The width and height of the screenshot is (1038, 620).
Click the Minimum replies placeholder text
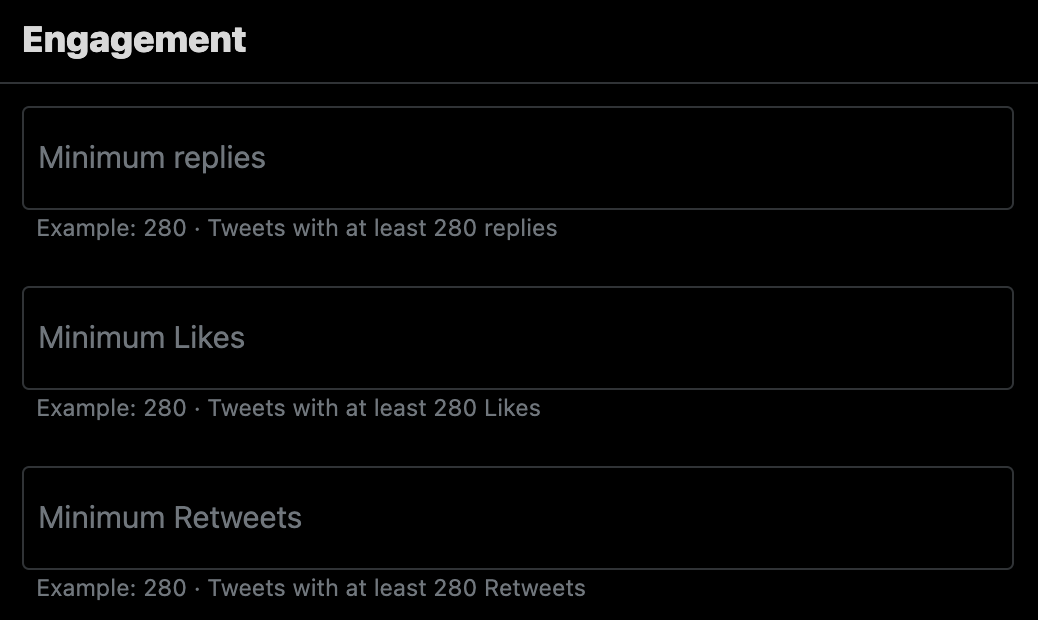click(151, 158)
